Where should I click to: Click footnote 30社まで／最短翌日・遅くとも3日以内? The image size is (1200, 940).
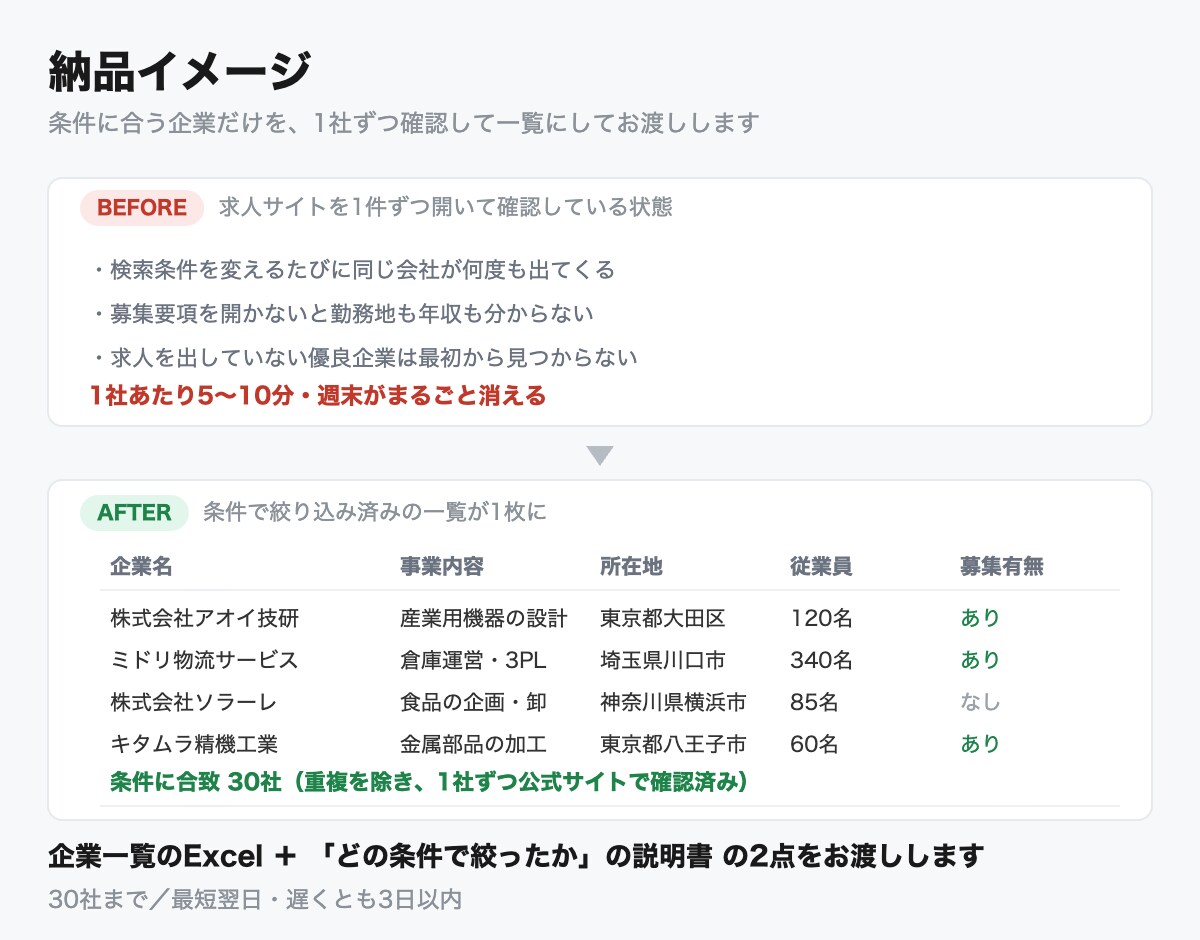(x=255, y=899)
